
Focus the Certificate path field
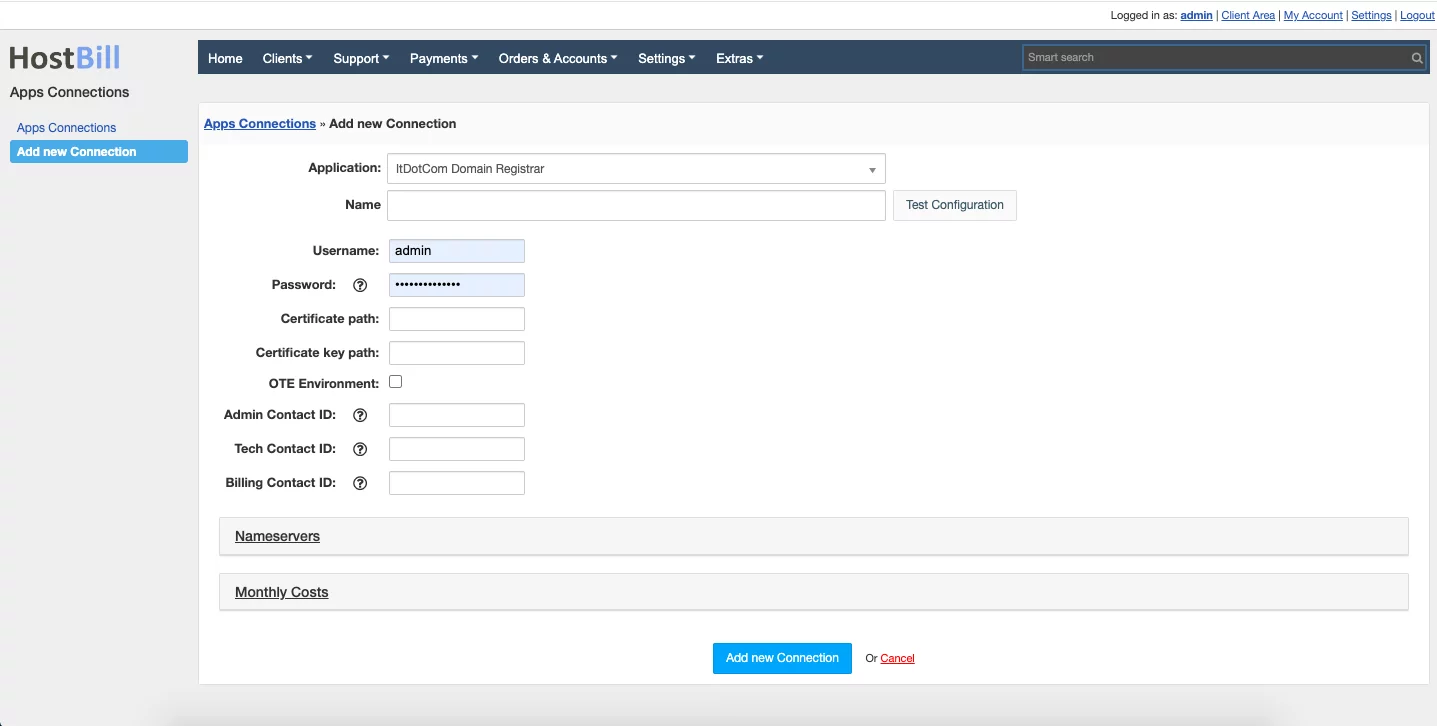(457, 319)
